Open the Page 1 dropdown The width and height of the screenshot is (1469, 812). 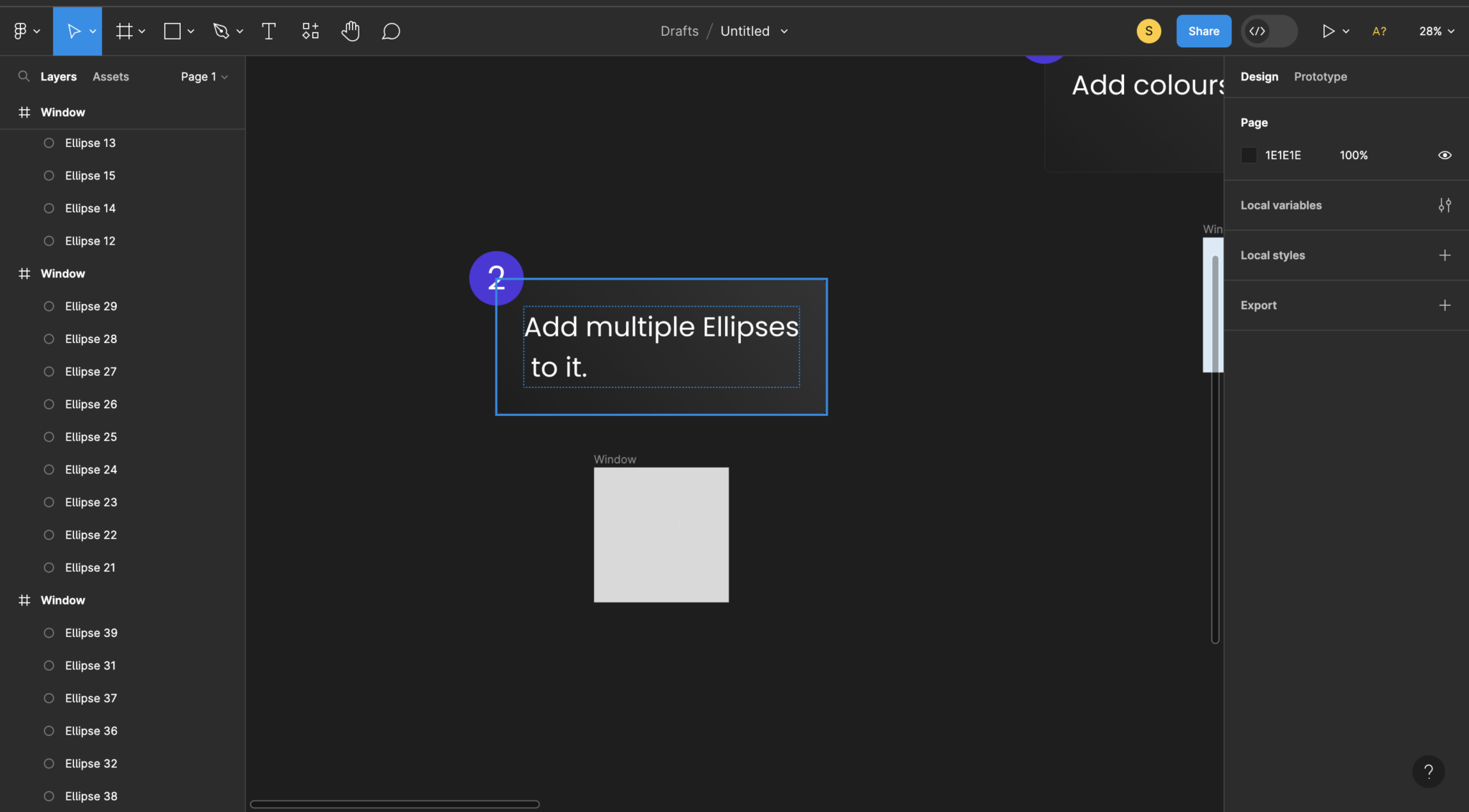pos(203,76)
